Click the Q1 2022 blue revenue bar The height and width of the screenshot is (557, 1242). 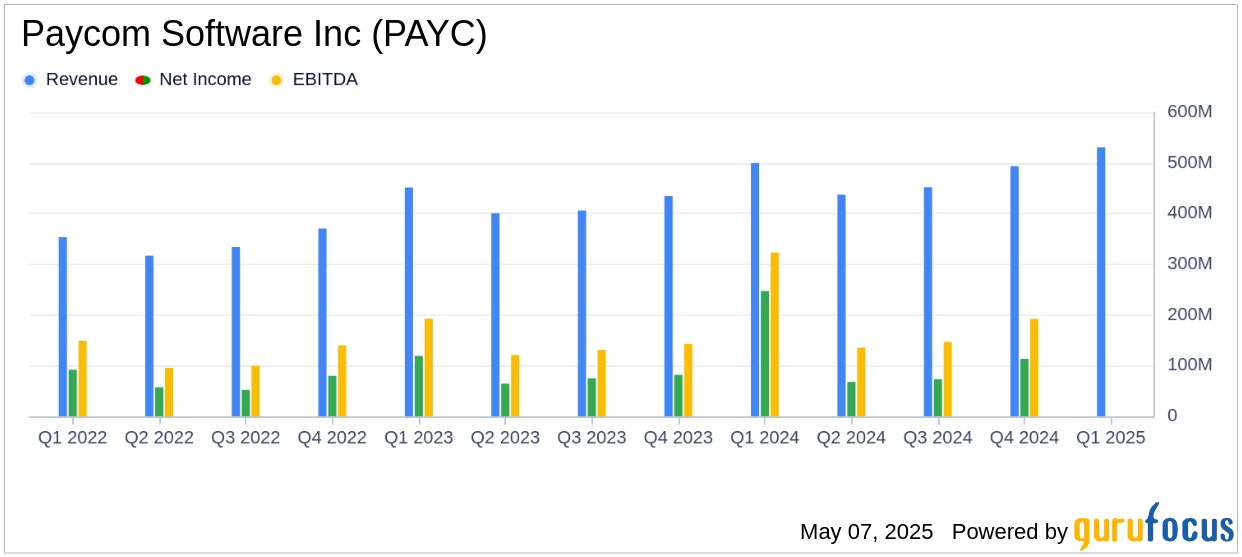[63, 327]
